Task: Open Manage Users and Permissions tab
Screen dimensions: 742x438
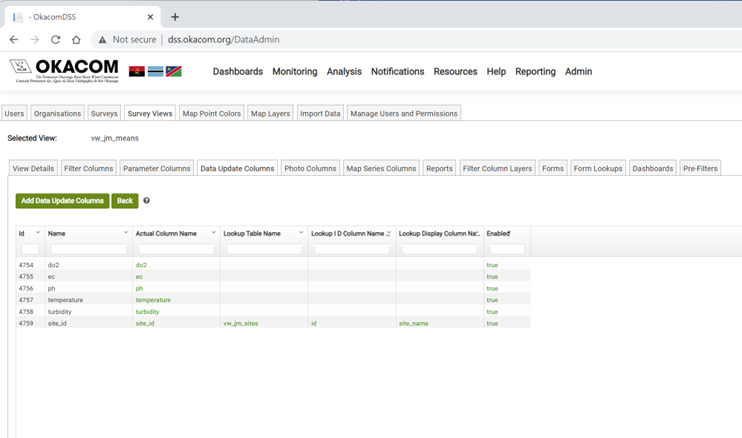Action: [x=404, y=114]
